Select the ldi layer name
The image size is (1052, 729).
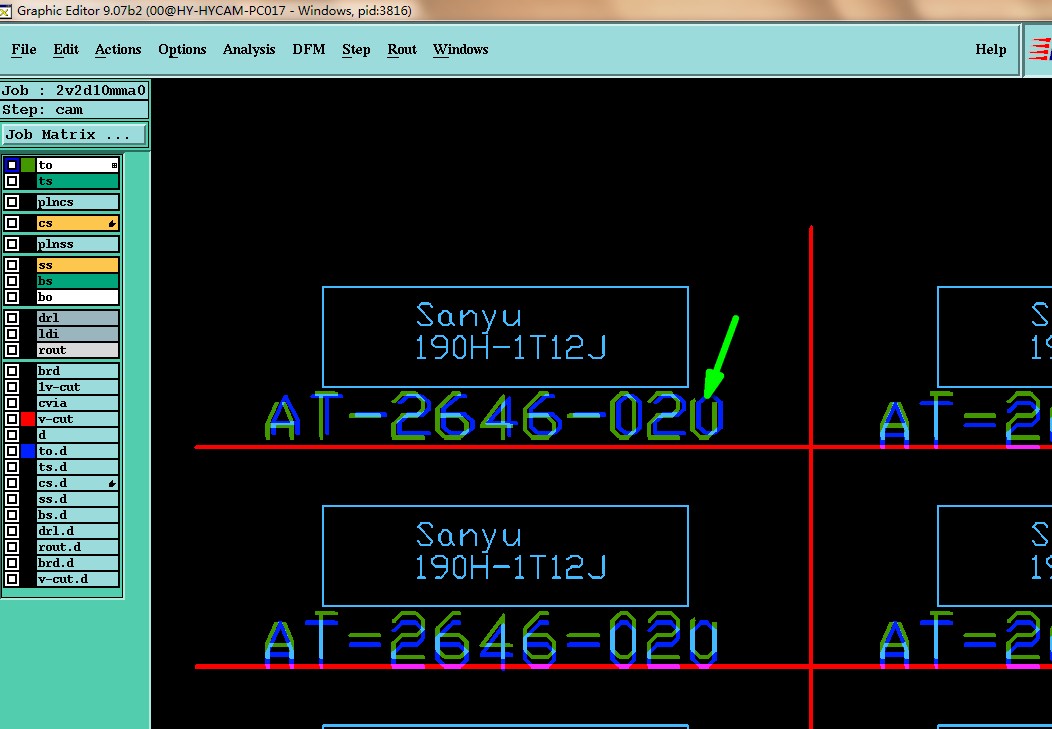pos(78,334)
